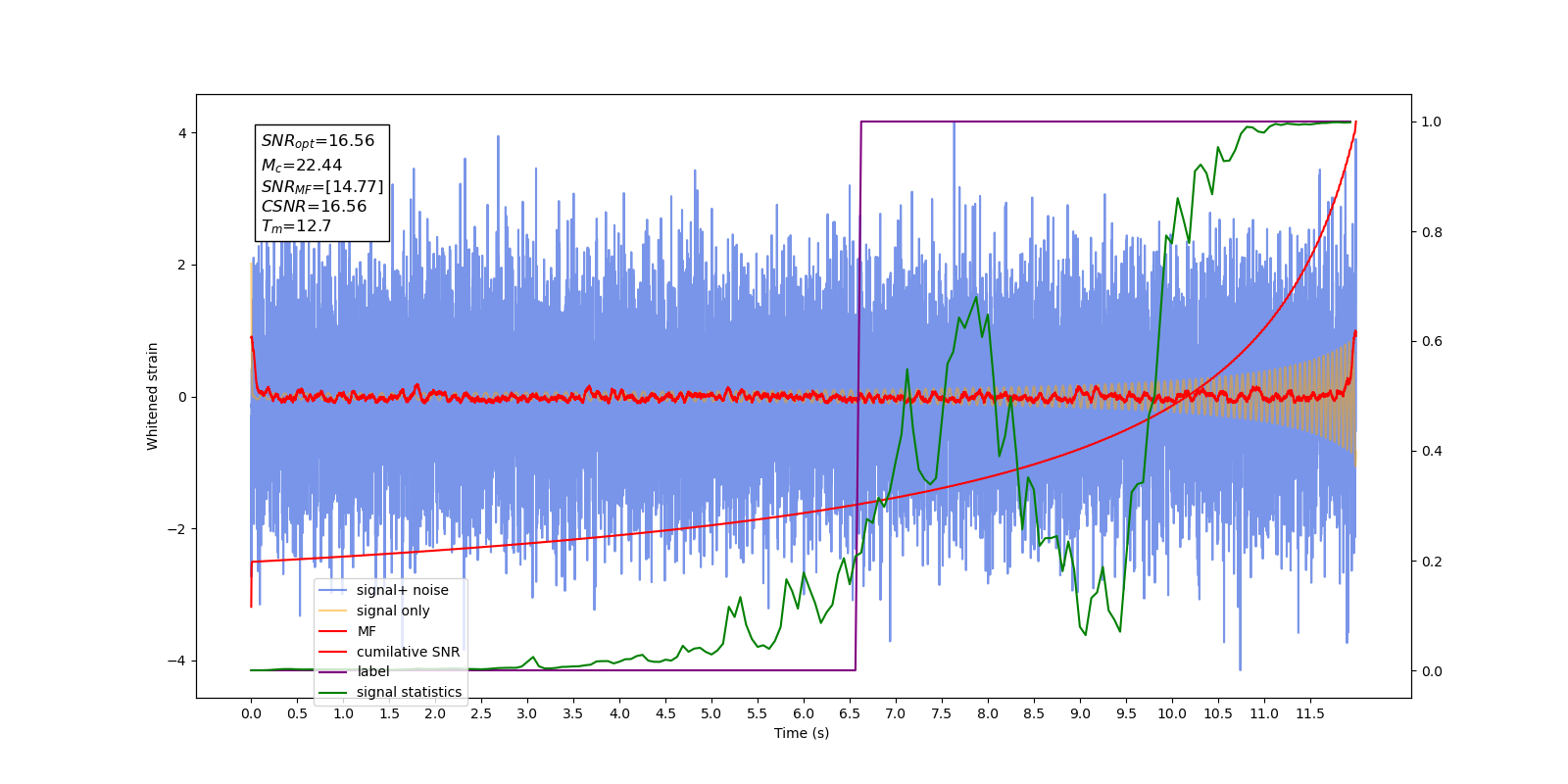Click the purple line swatch for label
This screenshot has height=784, width=1568.
(x=333, y=671)
